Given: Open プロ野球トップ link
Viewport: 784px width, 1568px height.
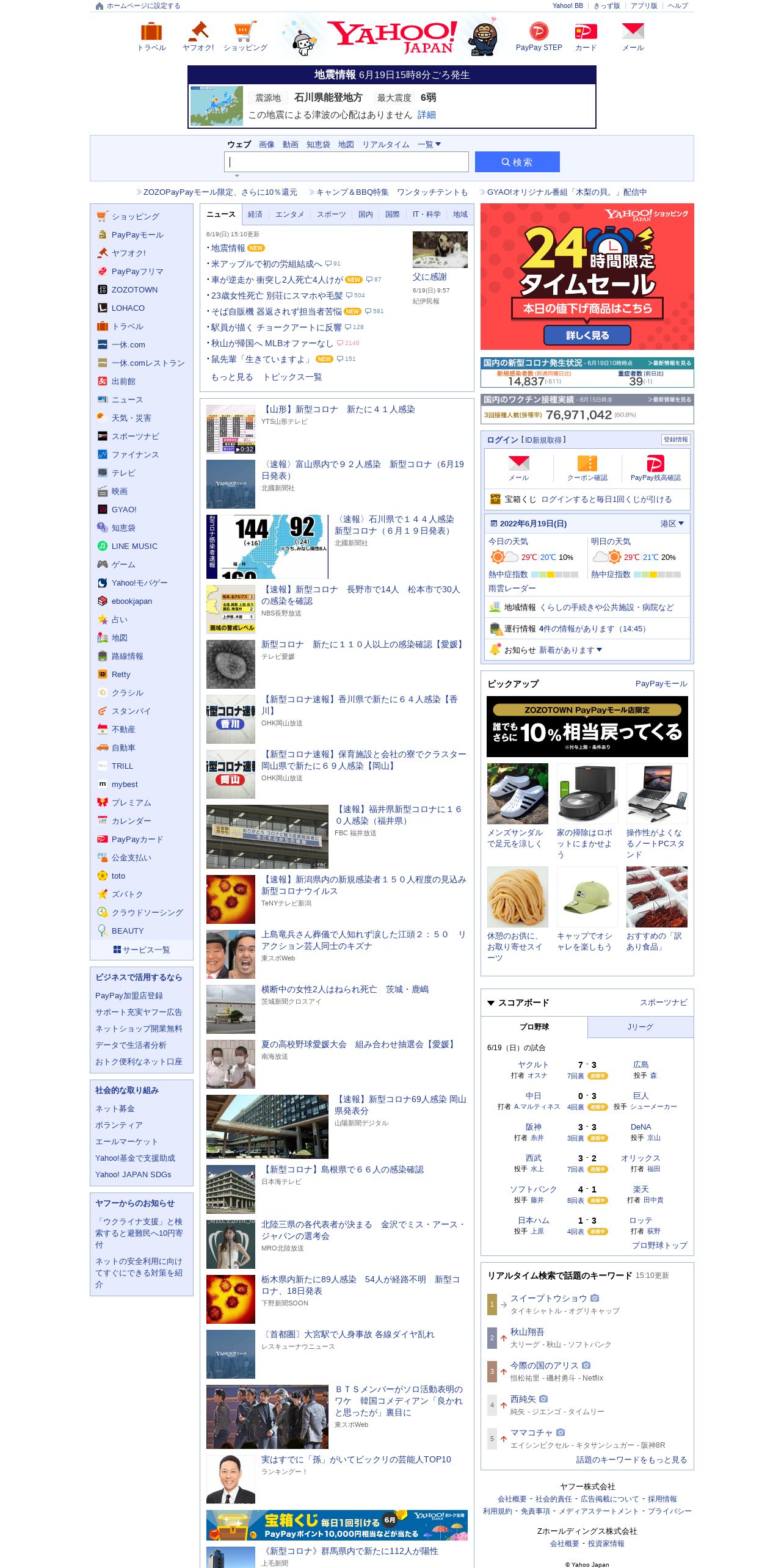Looking at the screenshot, I should 659,1246.
